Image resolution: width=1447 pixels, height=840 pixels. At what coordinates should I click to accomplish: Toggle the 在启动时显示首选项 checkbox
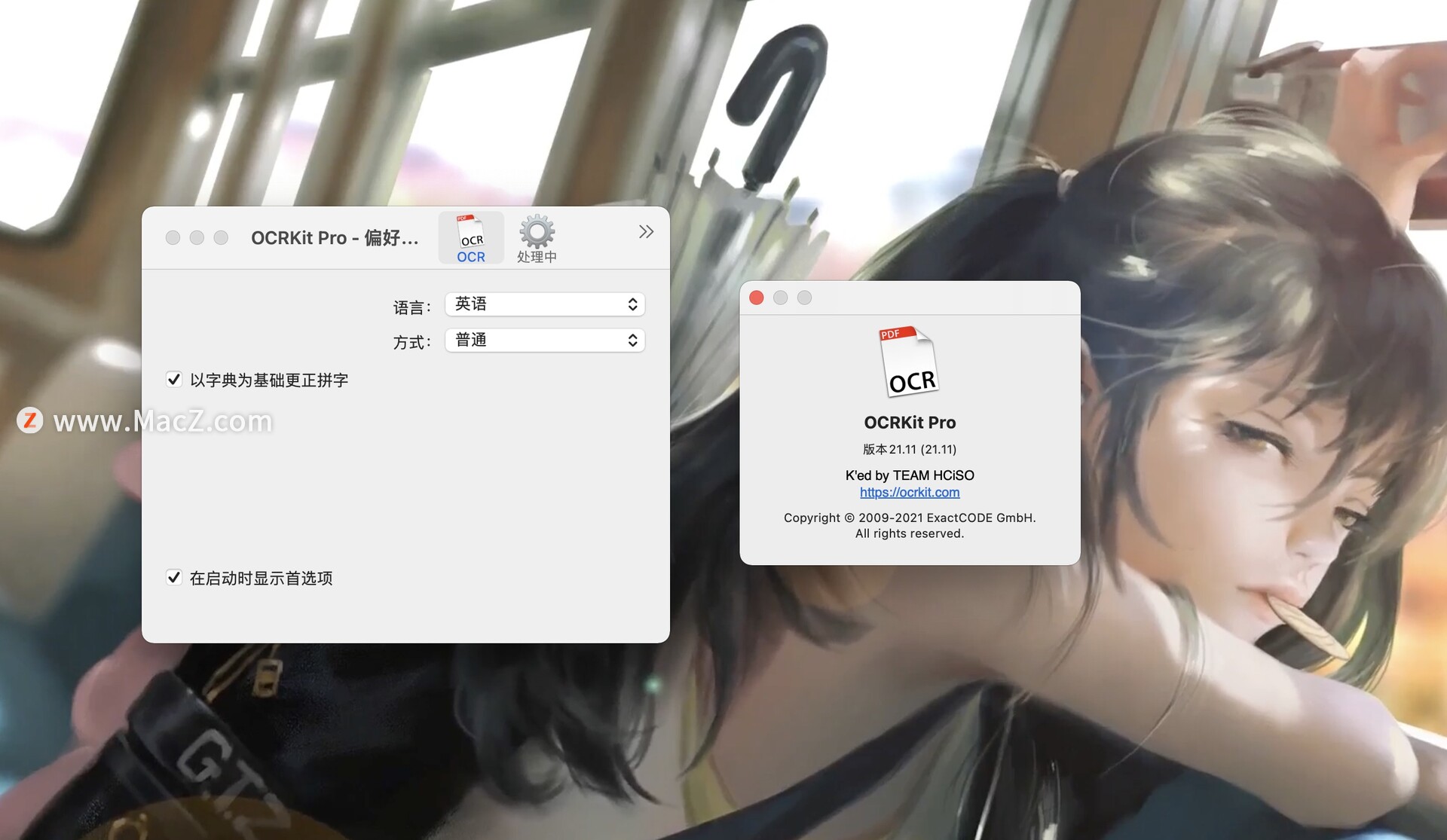coord(174,577)
